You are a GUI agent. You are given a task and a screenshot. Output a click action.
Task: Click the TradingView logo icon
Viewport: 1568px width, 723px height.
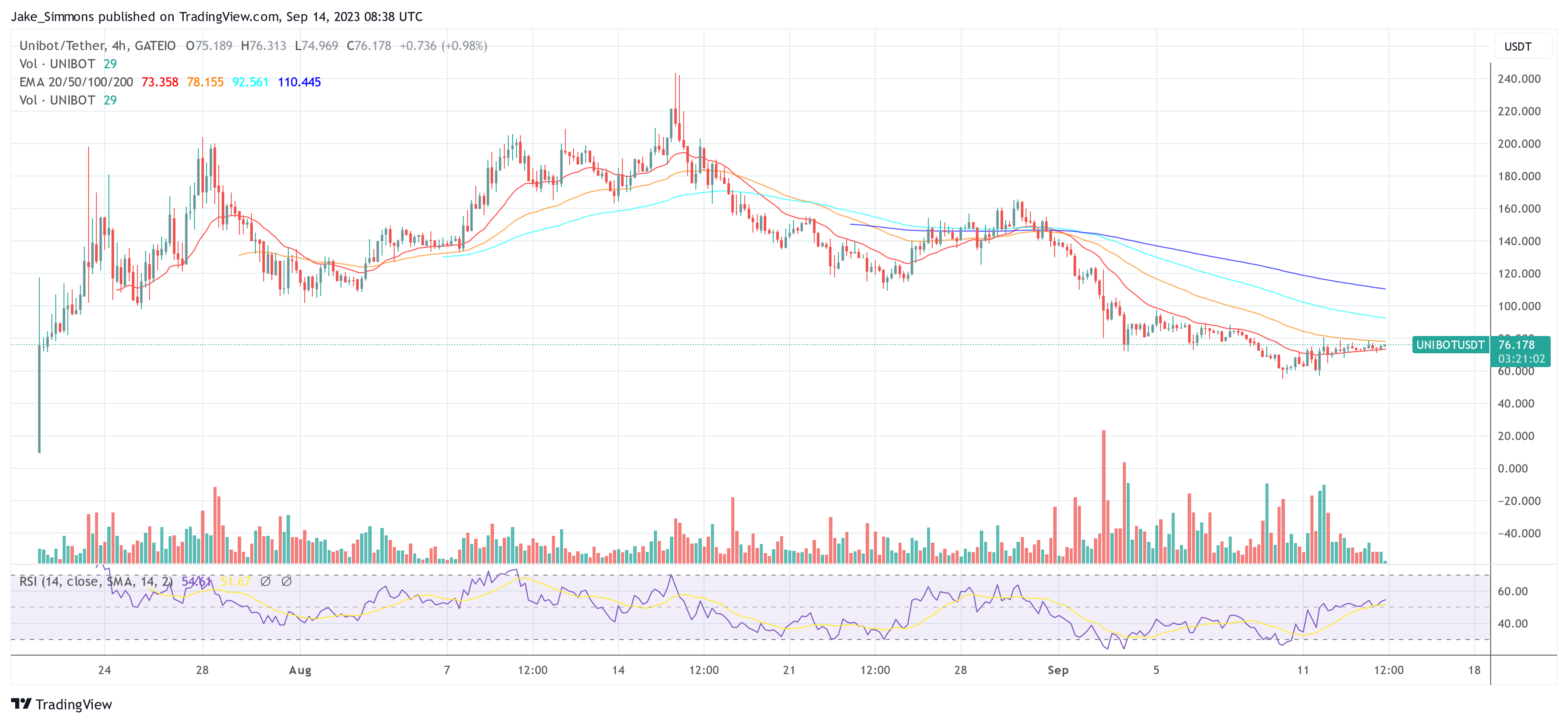pyautogui.click(x=21, y=704)
